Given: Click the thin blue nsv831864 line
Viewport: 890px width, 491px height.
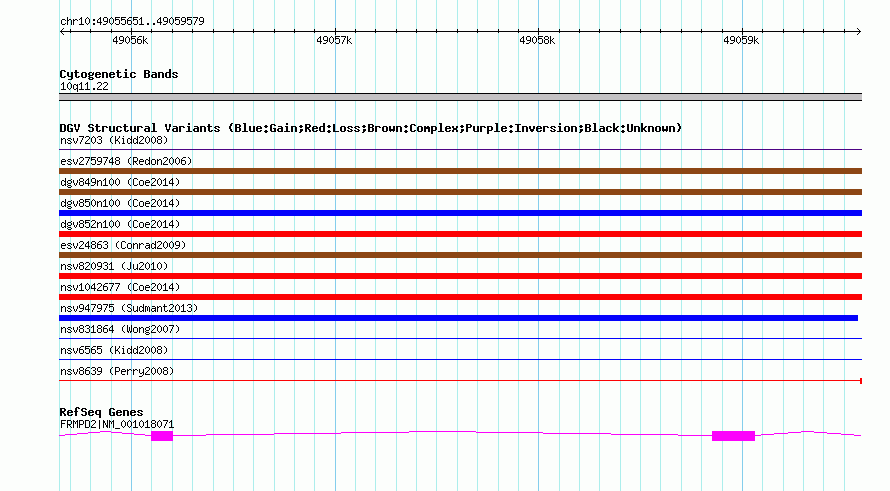Looking at the screenshot, I should pyautogui.click(x=460, y=338).
